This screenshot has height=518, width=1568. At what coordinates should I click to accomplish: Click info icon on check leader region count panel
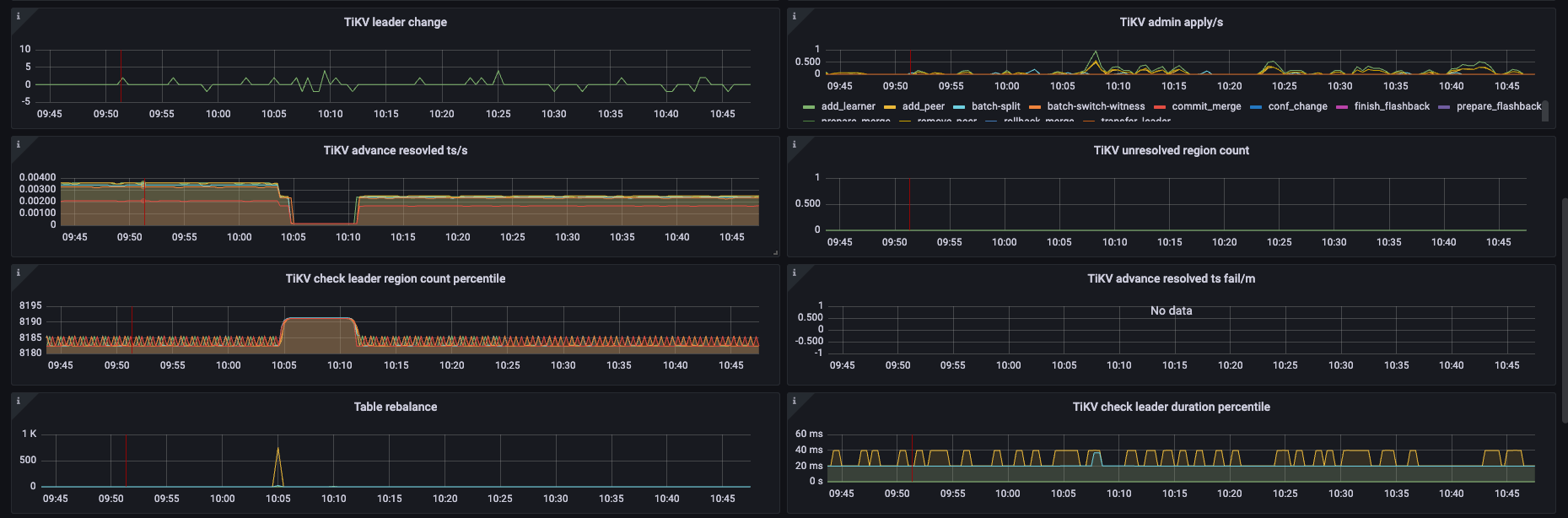[19, 272]
